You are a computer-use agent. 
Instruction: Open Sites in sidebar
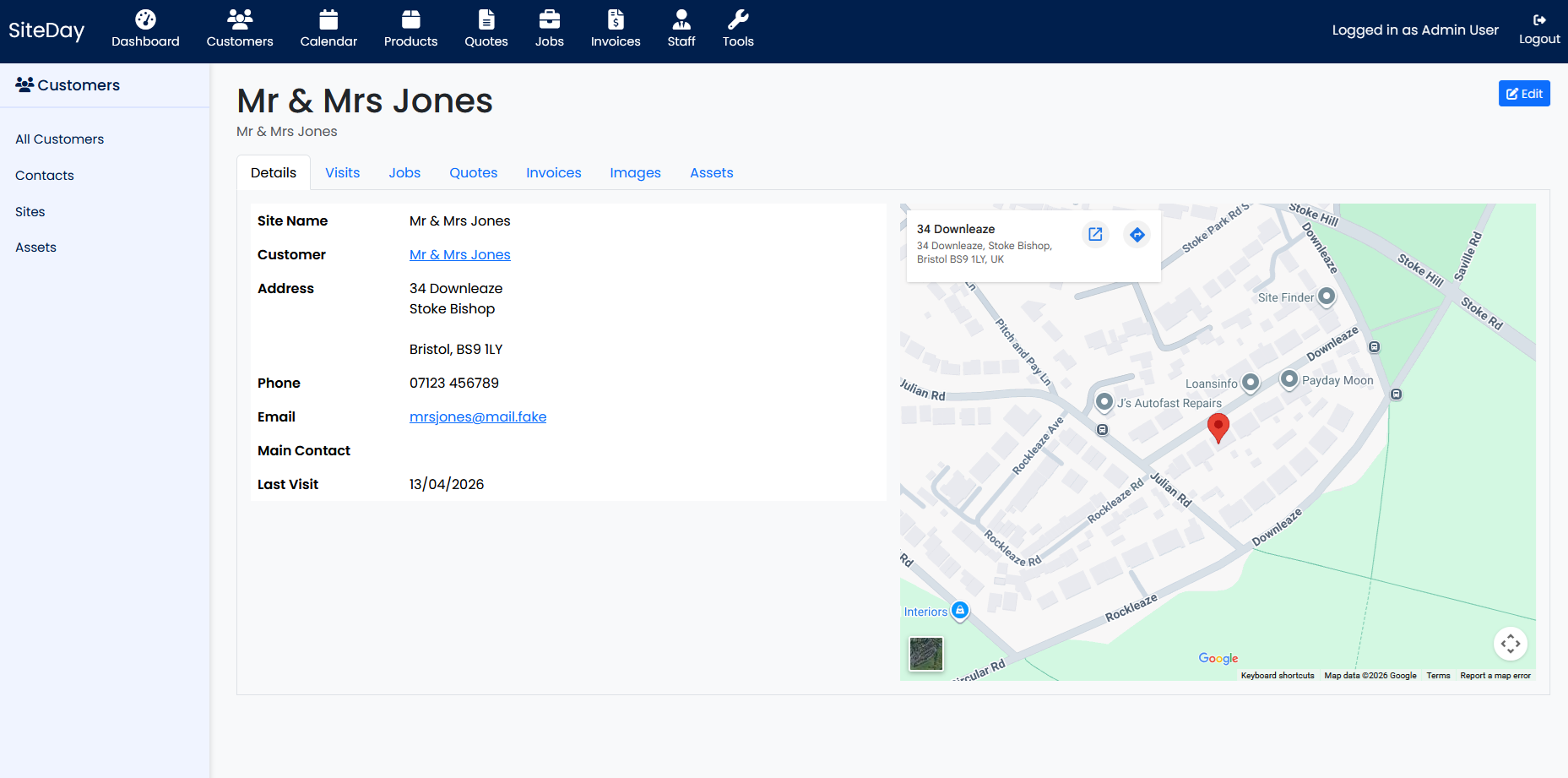30,212
